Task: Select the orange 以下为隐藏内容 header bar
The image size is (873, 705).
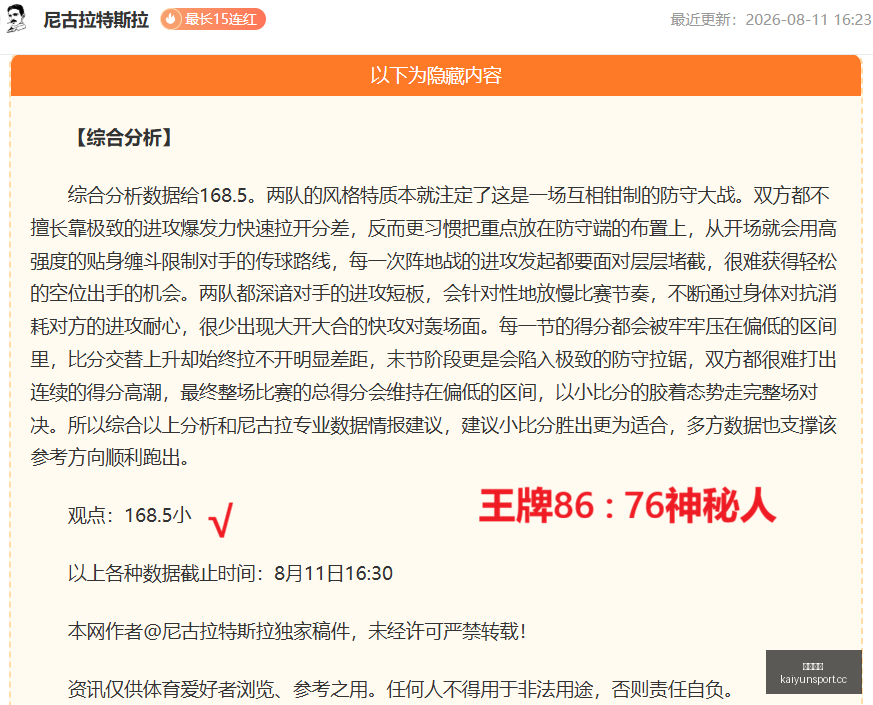Action: point(436,75)
